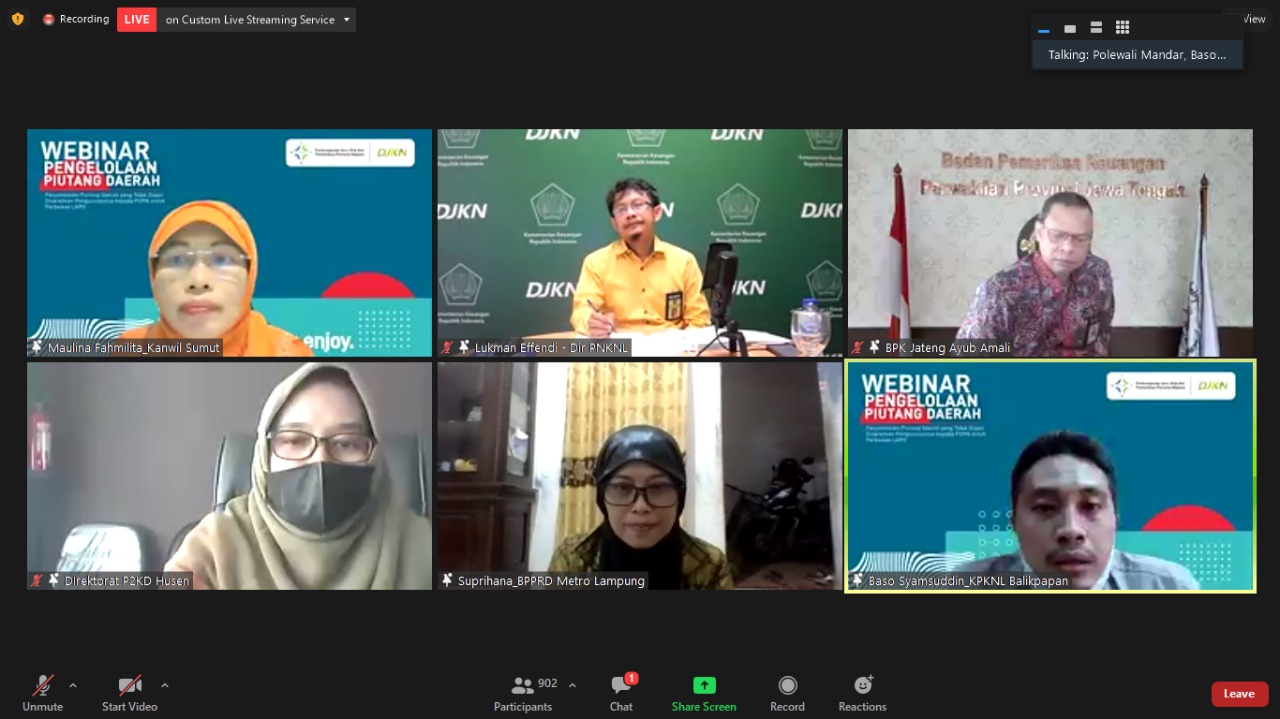Expand video options arrow beside Start Video
The image size is (1280, 719).
165,685
